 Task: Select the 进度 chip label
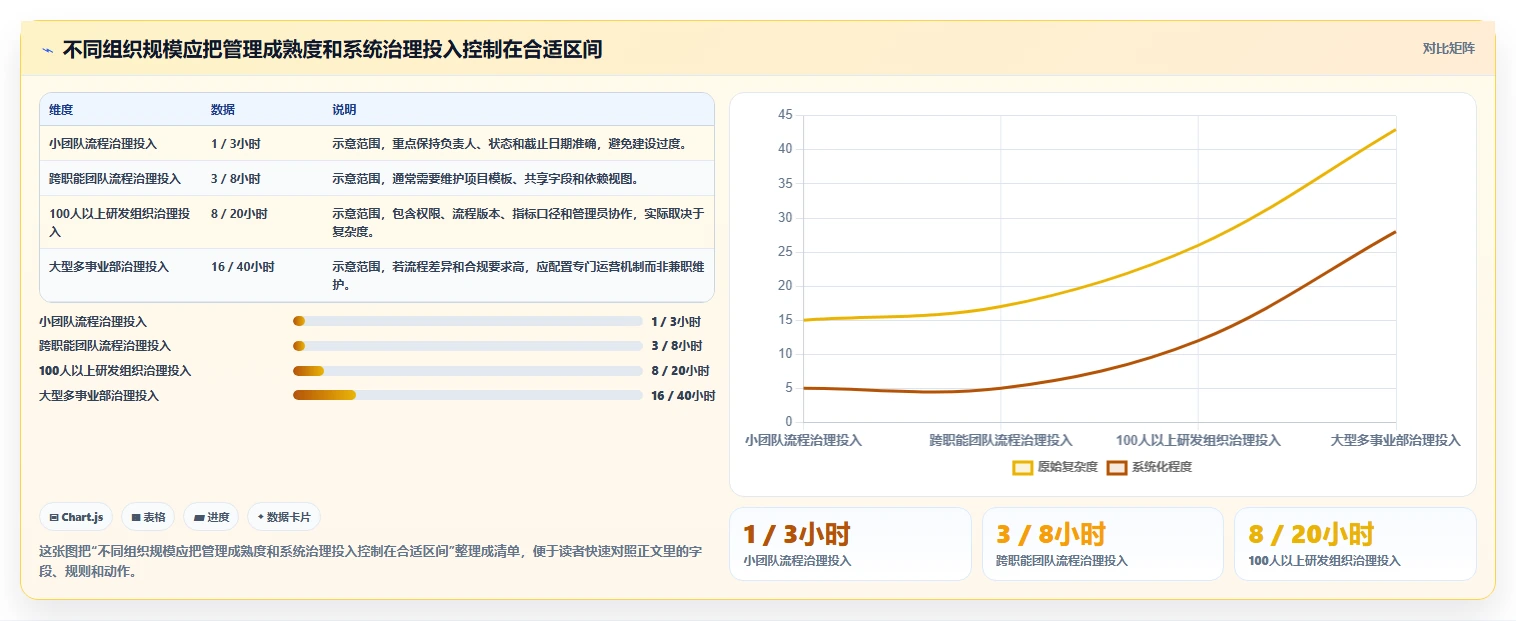(218, 517)
